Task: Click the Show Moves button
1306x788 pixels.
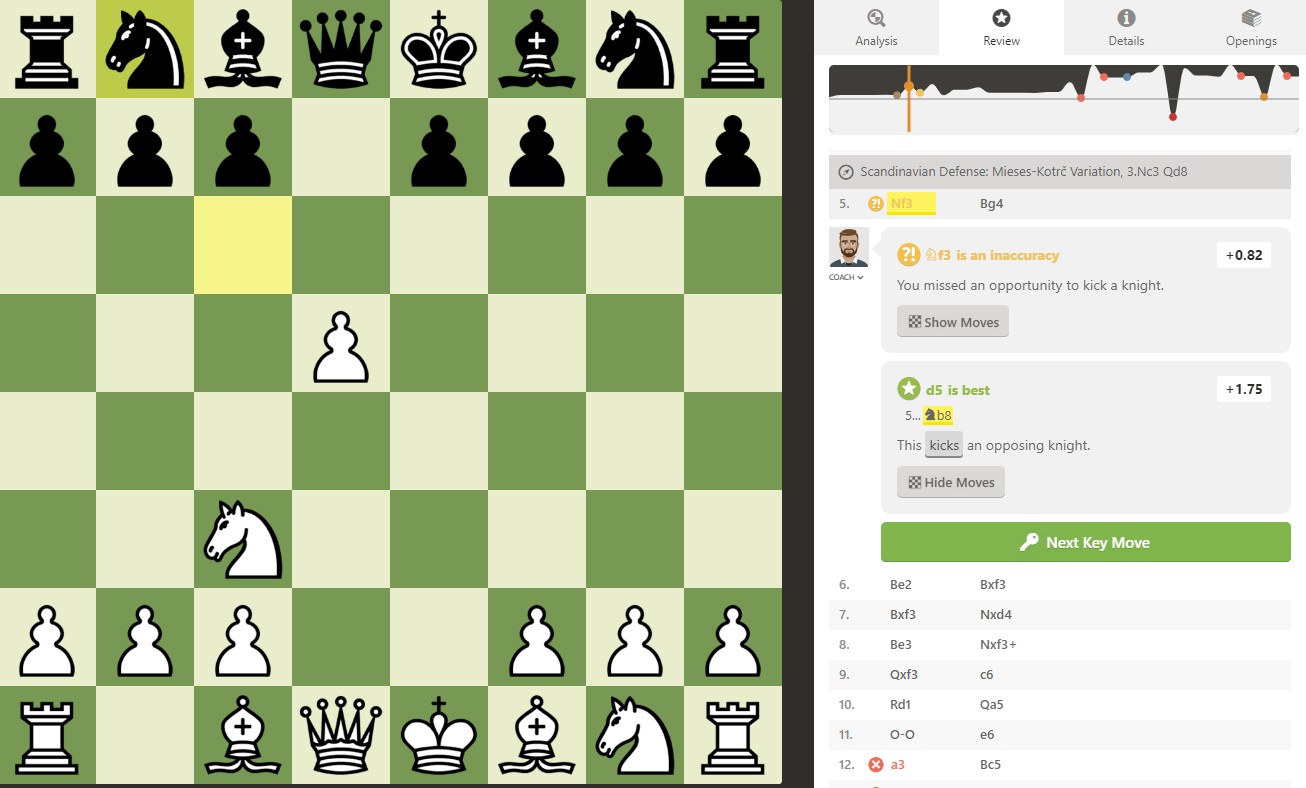Action: click(x=953, y=322)
